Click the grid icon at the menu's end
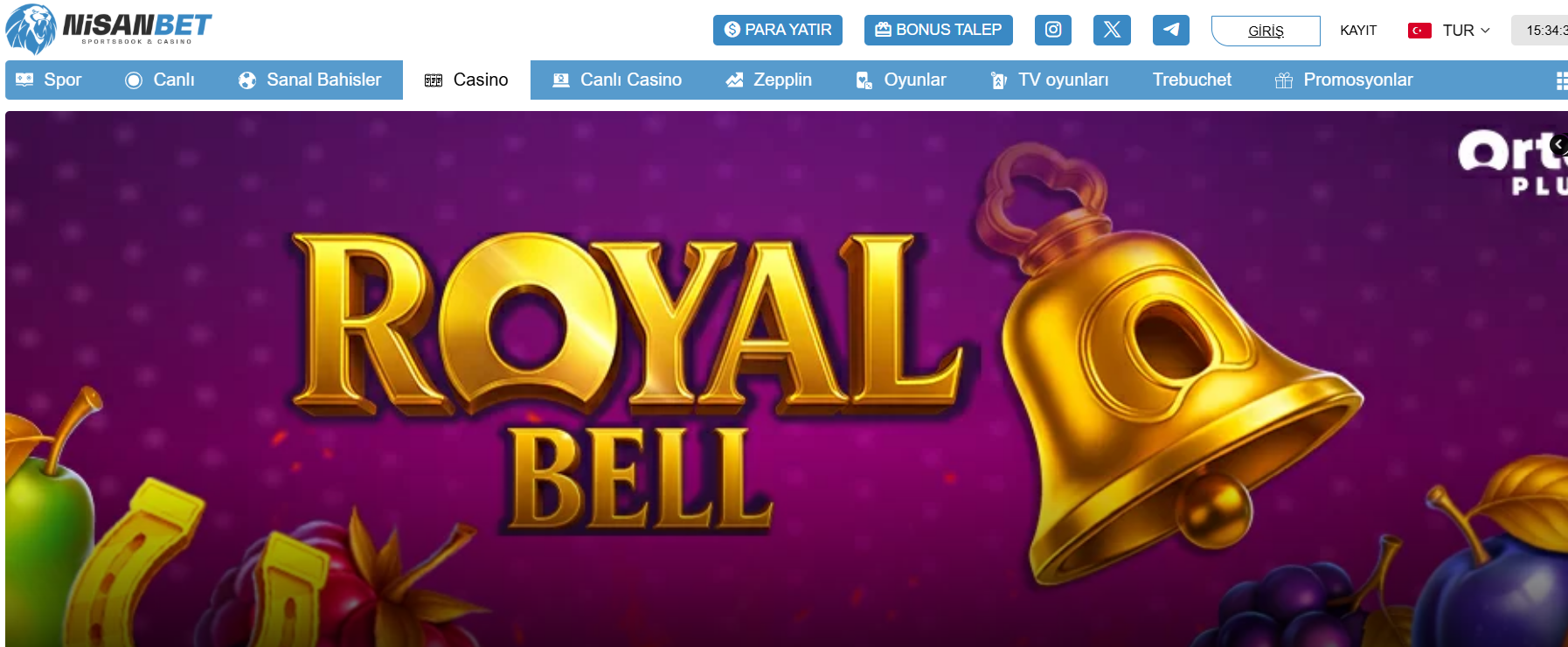1568x647 pixels. pos(1561,80)
